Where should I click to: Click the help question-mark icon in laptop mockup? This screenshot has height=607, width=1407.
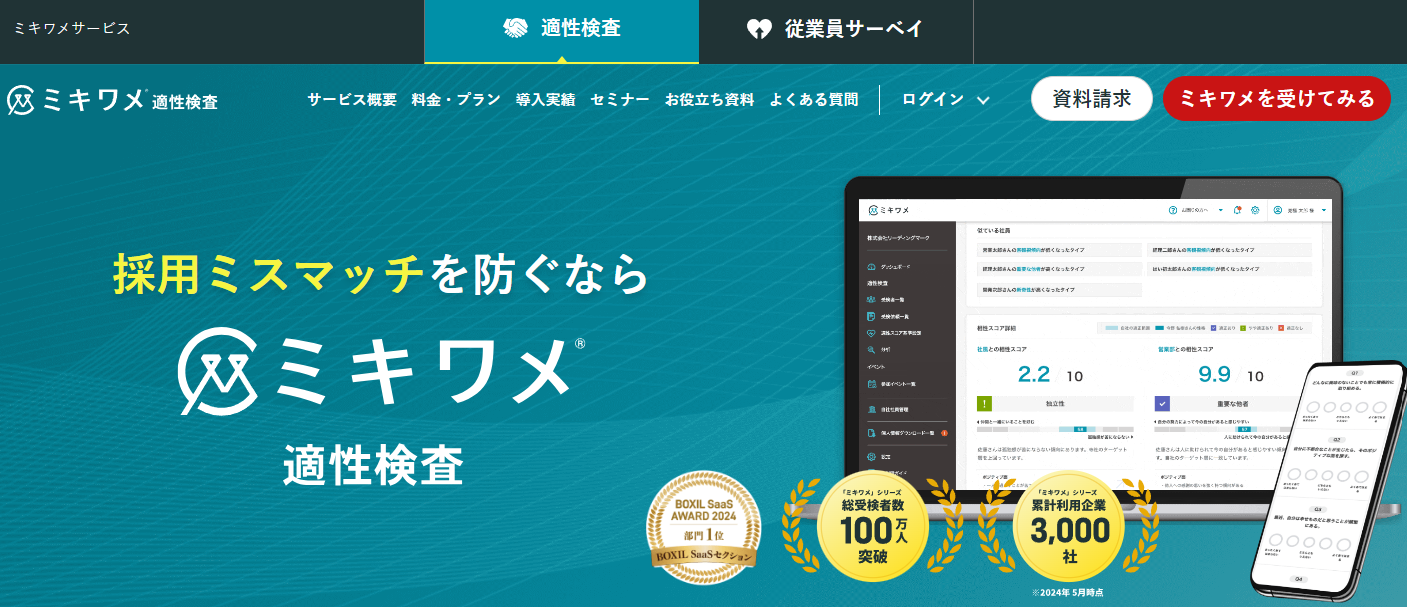1173,210
